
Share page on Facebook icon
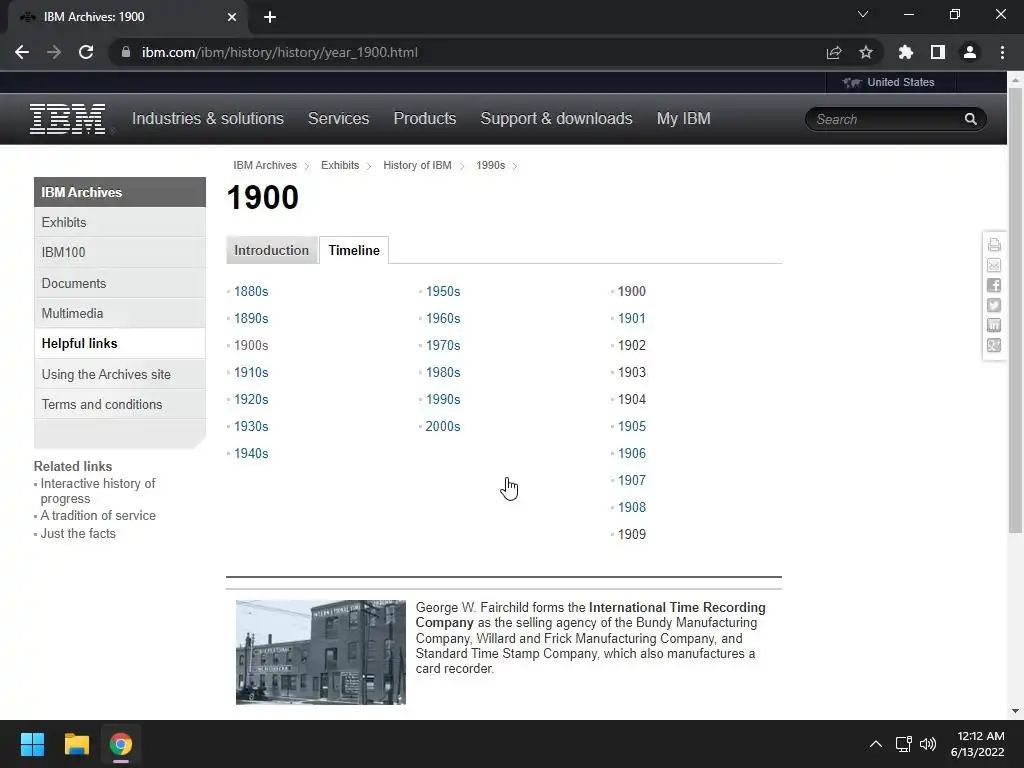click(x=994, y=285)
